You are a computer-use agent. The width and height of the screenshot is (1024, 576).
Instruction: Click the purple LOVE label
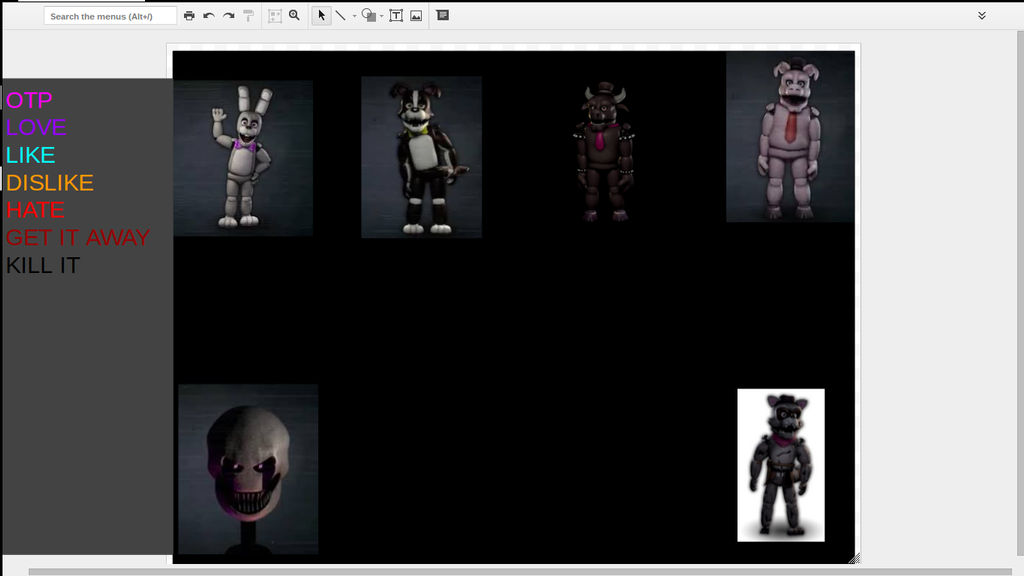(36, 127)
